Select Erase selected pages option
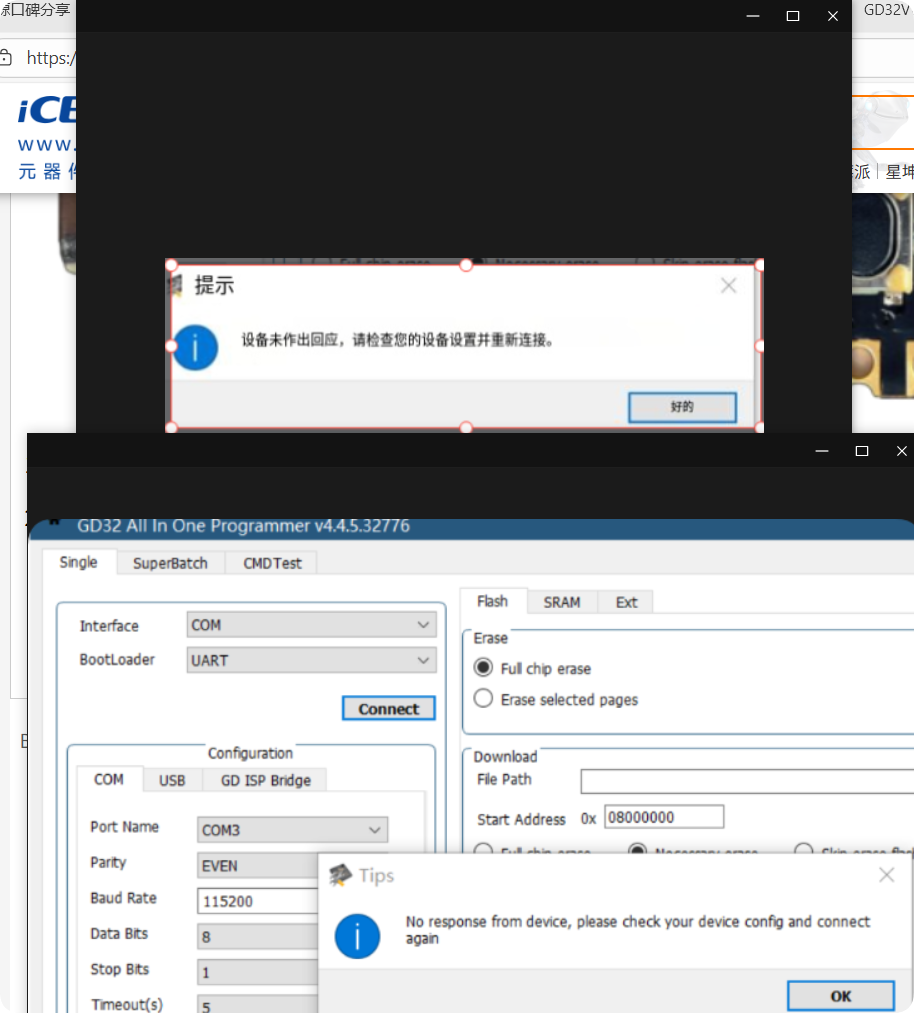 pyautogui.click(x=484, y=699)
